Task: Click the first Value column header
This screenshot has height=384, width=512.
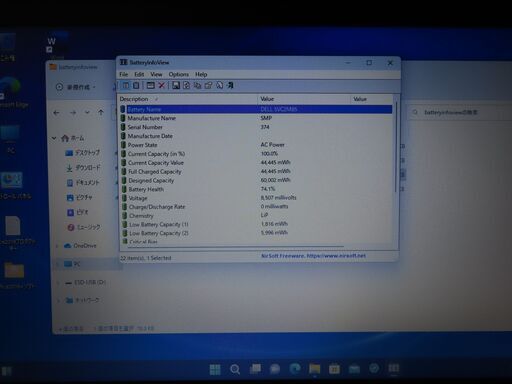Action: tap(304, 99)
